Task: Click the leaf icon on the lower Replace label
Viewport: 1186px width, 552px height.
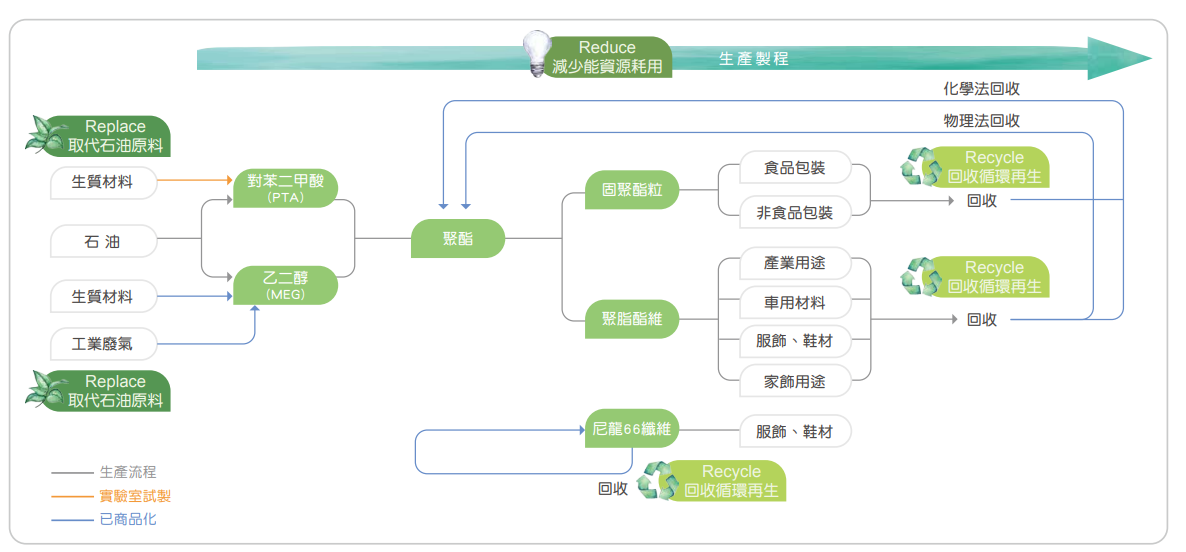Action: 48,390
